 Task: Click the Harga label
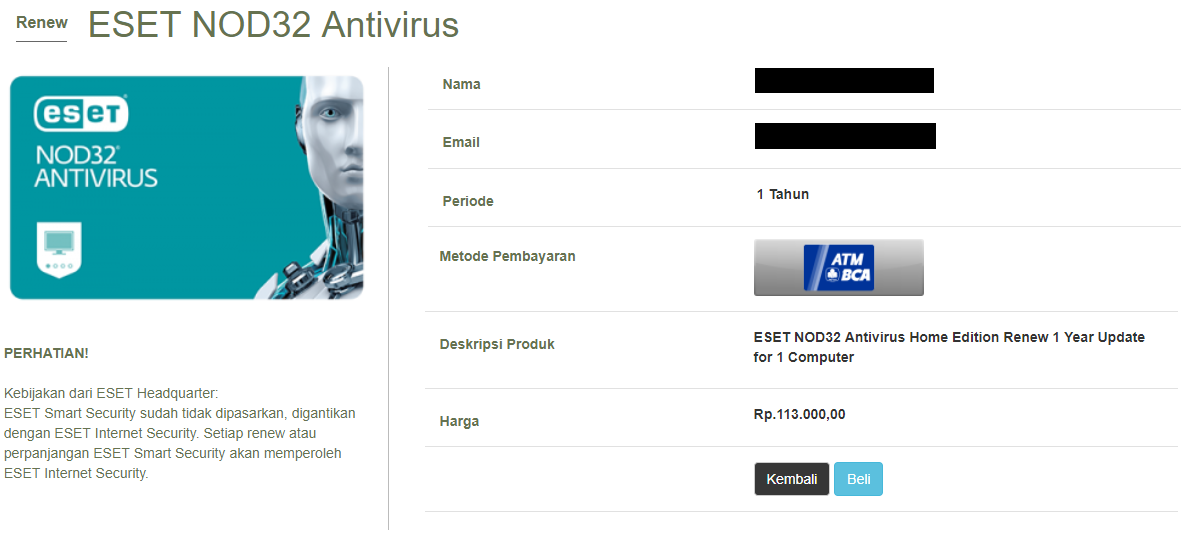pos(460,421)
